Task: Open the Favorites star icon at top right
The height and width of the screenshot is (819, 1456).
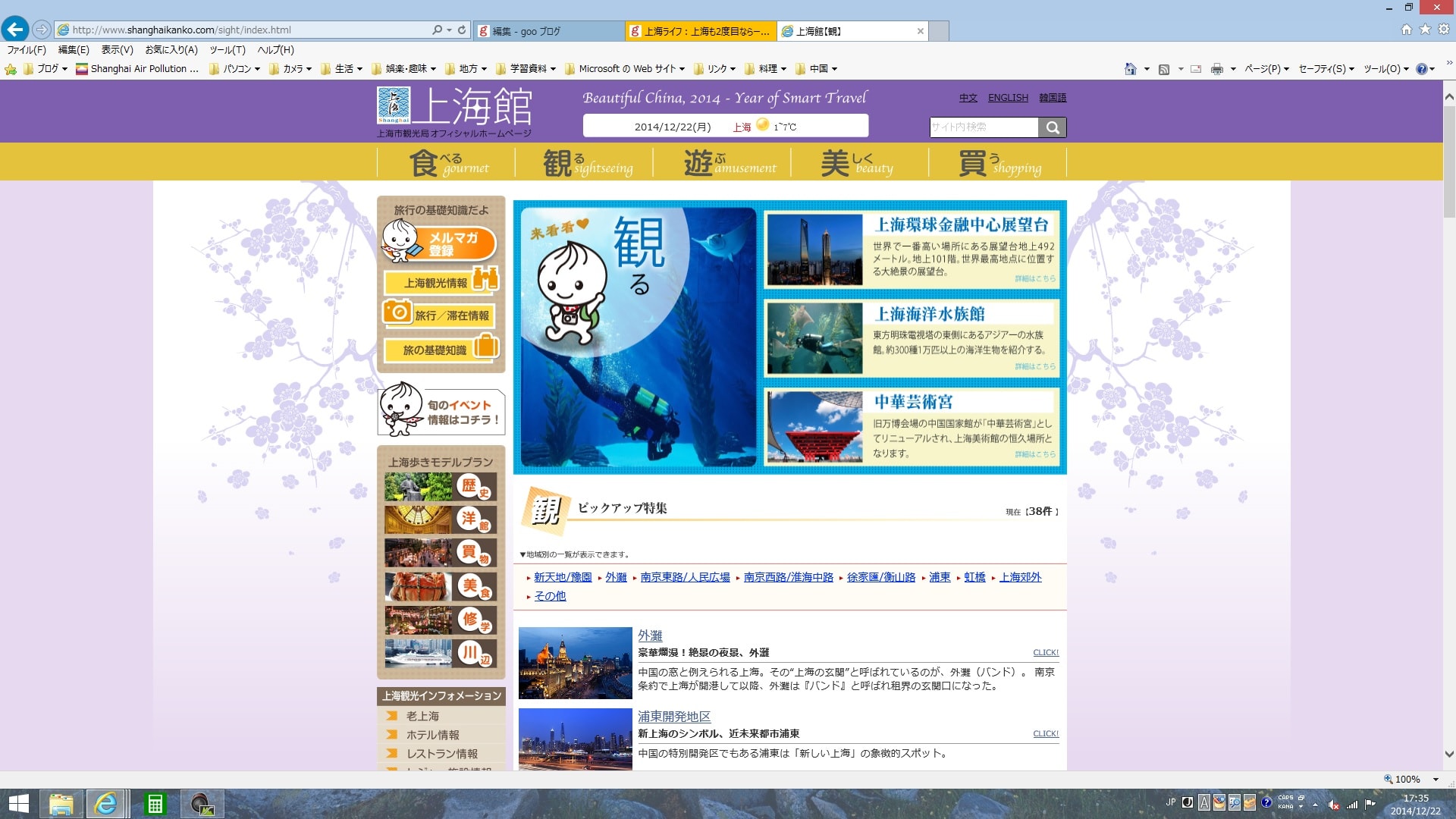Action: point(1425,30)
